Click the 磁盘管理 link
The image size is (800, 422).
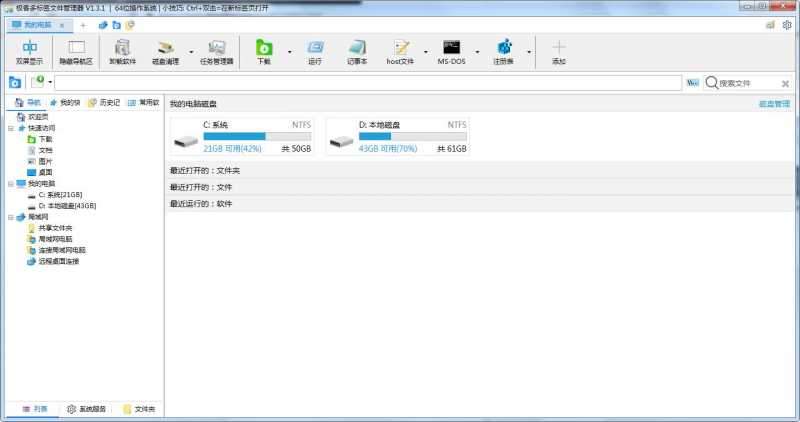[774, 103]
